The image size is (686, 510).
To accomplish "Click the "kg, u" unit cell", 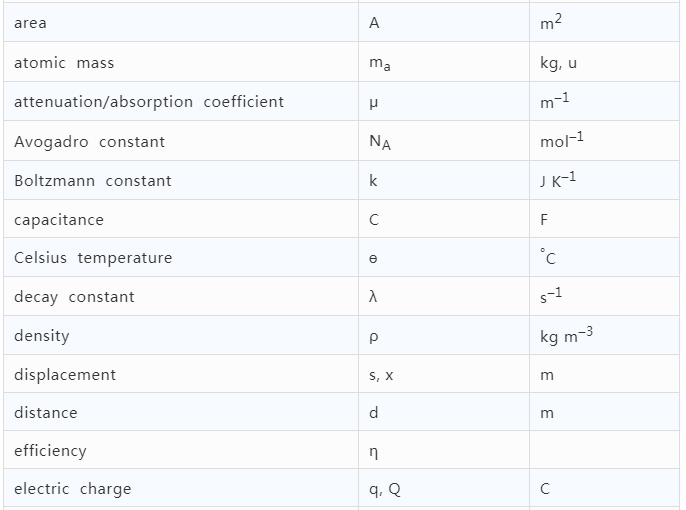I will click(558, 63).
